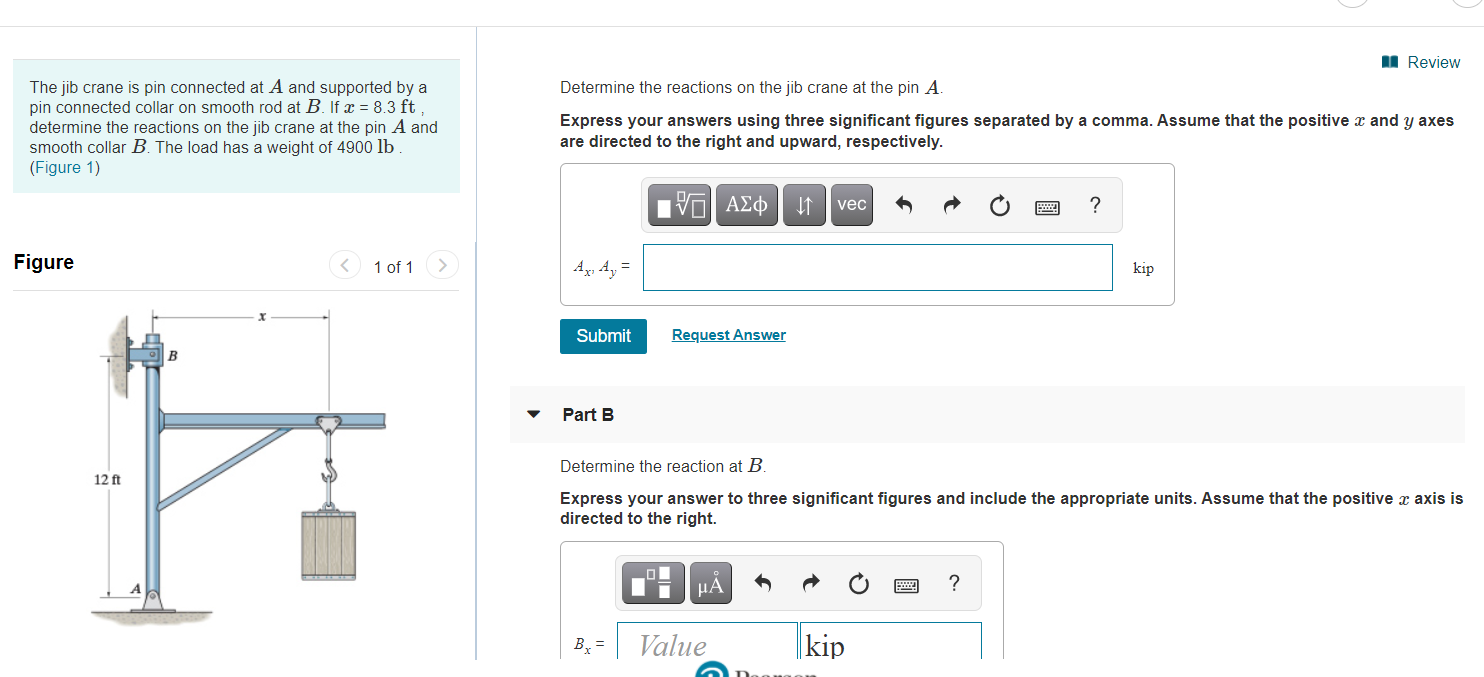Select the vec vector notation button
Image resolution: width=1484 pixels, height=677 pixels.
click(x=852, y=205)
